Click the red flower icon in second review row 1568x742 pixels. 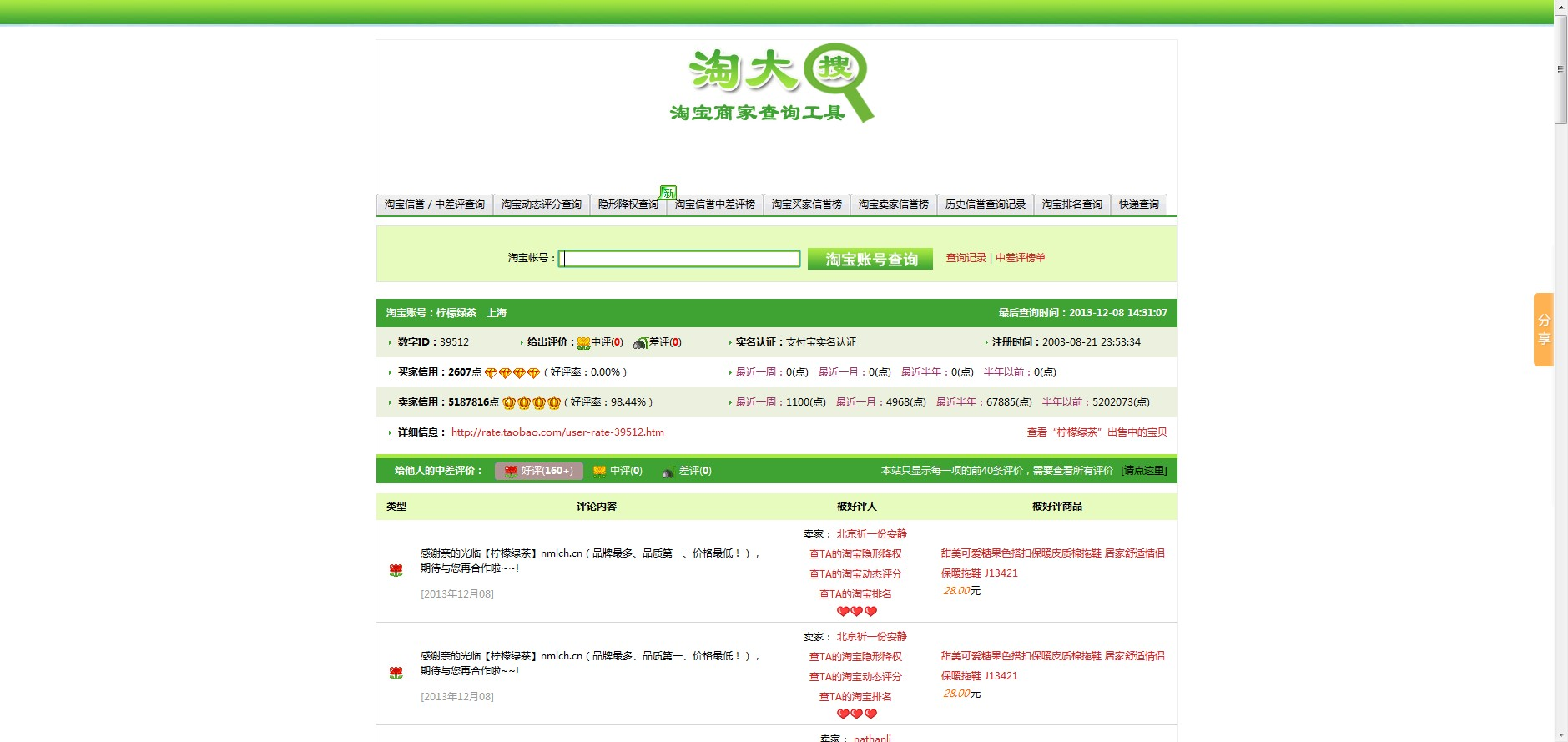(396, 673)
